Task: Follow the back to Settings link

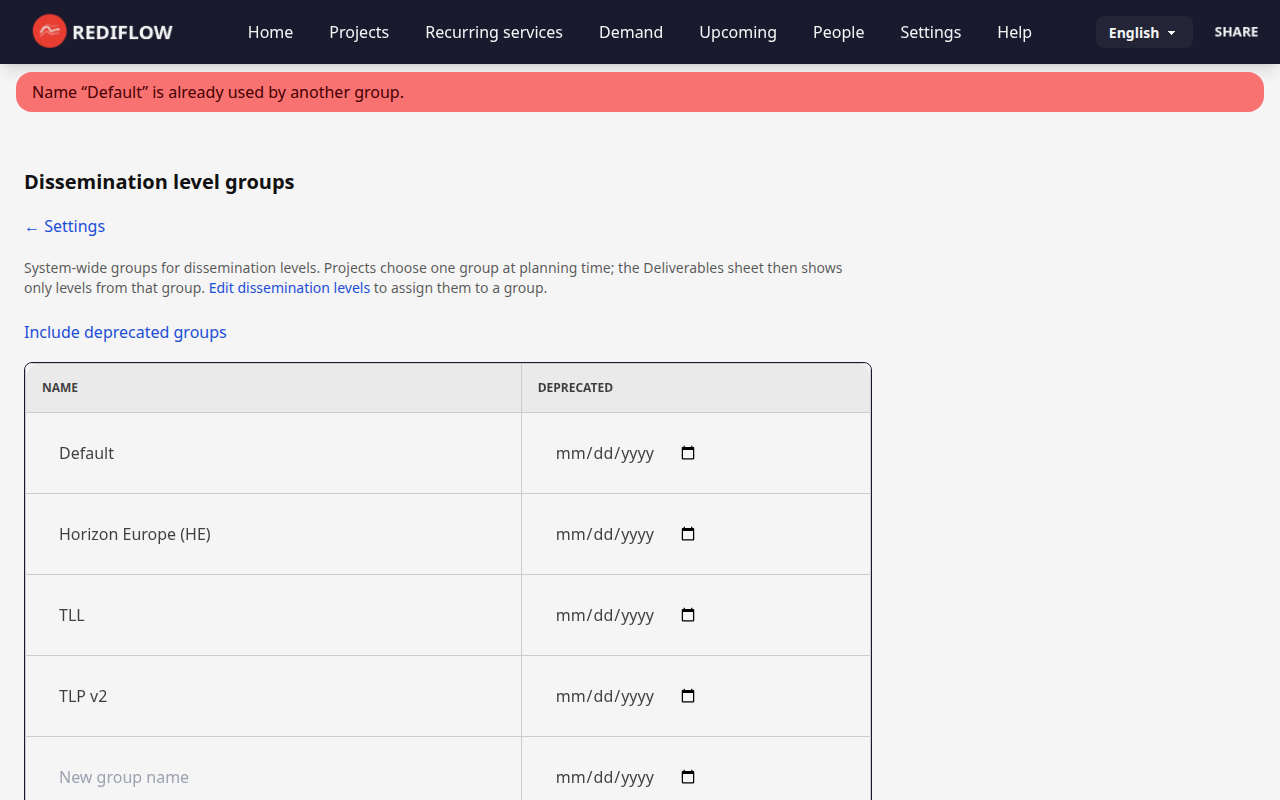Action: click(64, 226)
